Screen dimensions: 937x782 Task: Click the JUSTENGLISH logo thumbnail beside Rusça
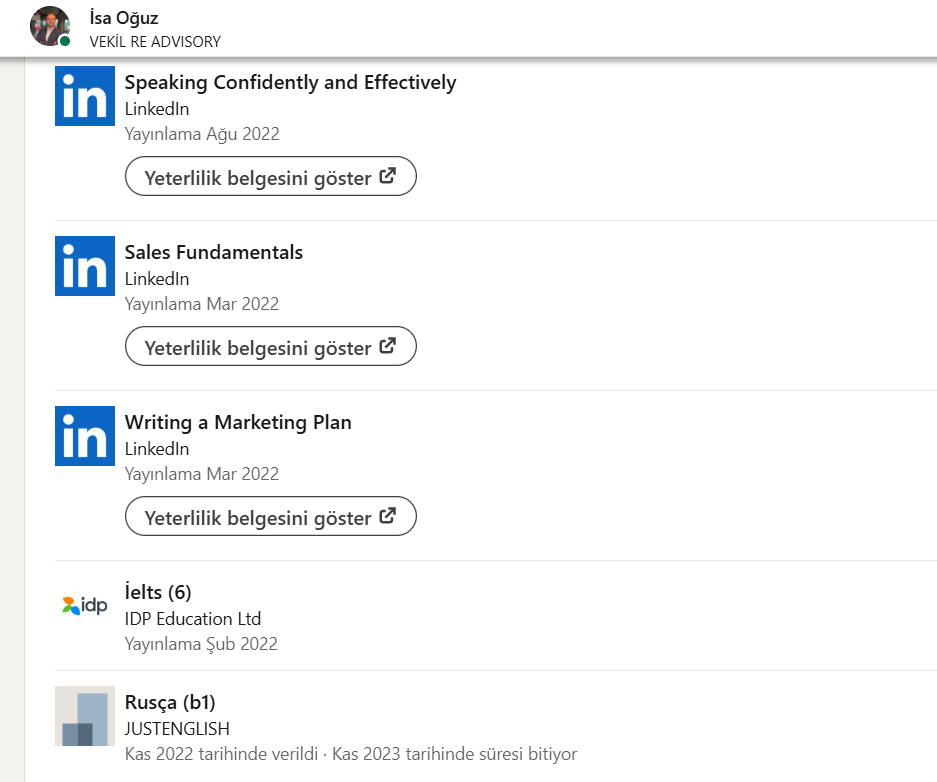[x=85, y=716]
